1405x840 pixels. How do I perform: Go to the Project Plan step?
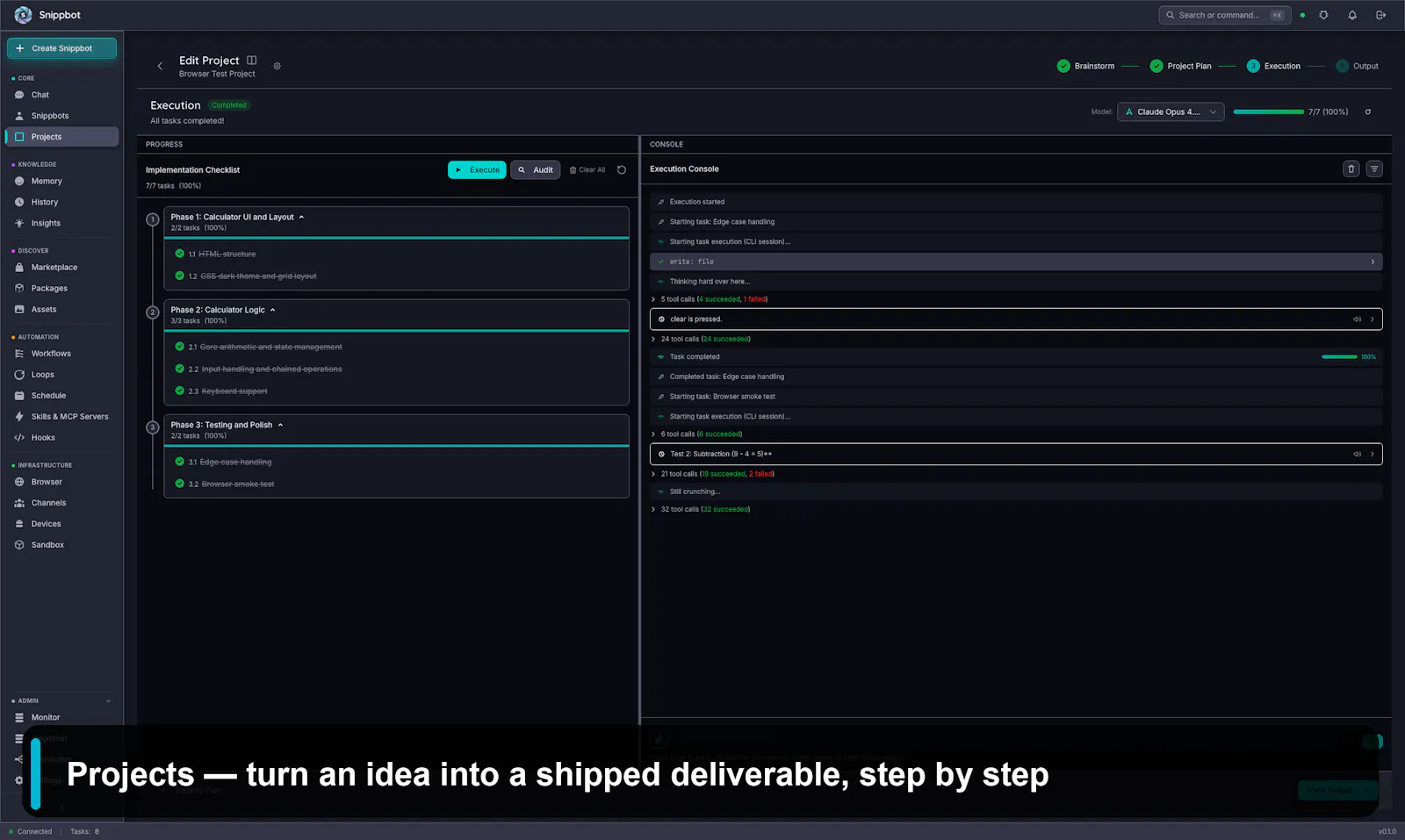click(x=1180, y=66)
